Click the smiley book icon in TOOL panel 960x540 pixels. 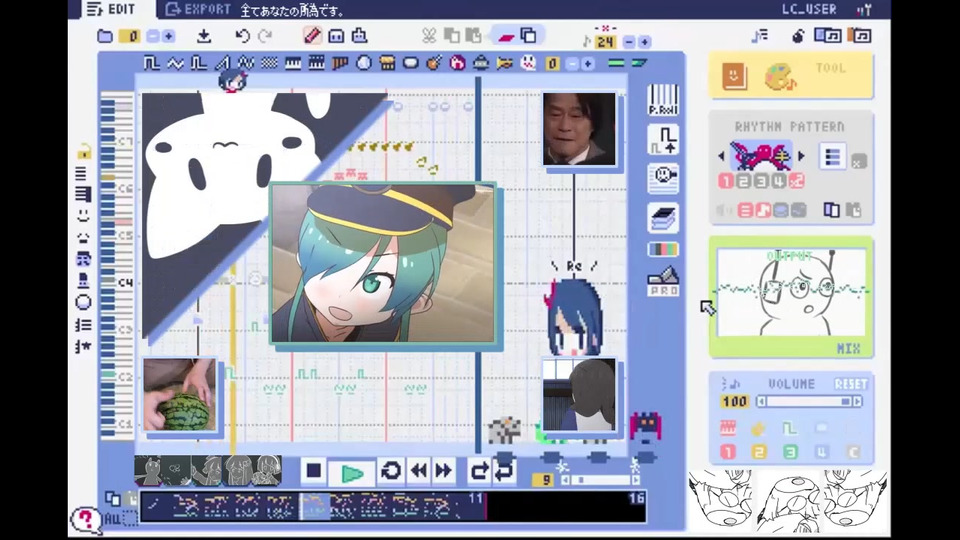734,76
